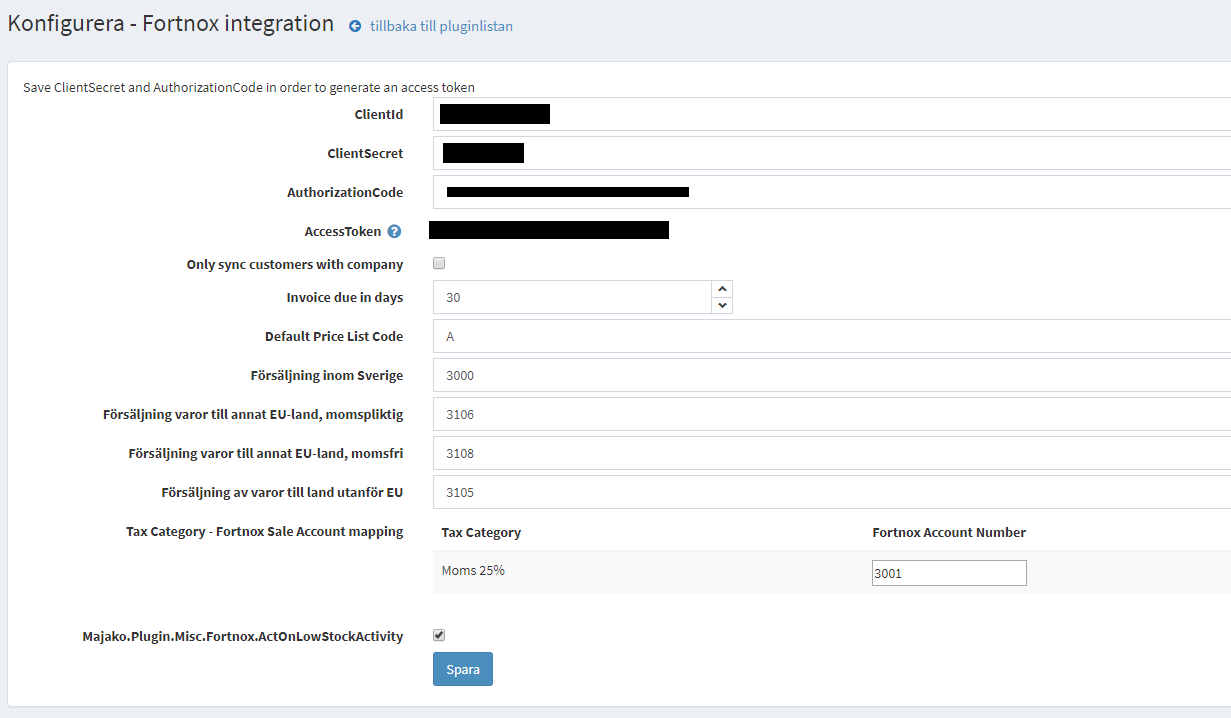
Task: Click the back arrow icon beside pluginlistan link
Action: [355, 27]
